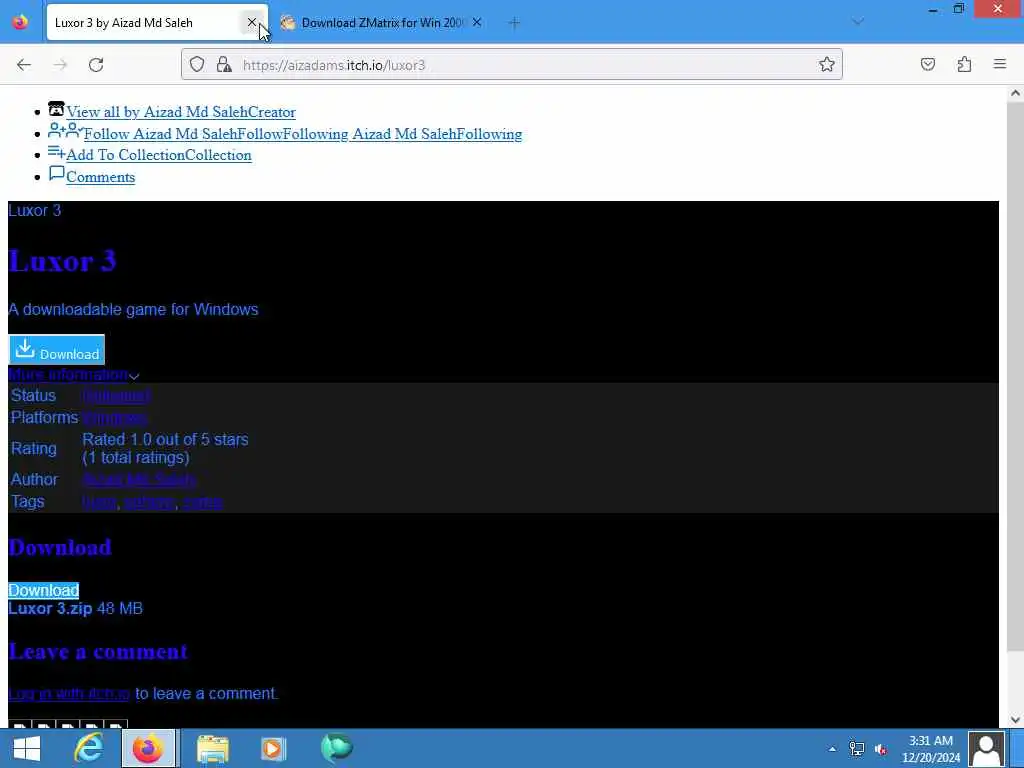This screenshot has width=1024, height=768.
Task: Open the Windows Start button
Action: (x=27, y=748)
